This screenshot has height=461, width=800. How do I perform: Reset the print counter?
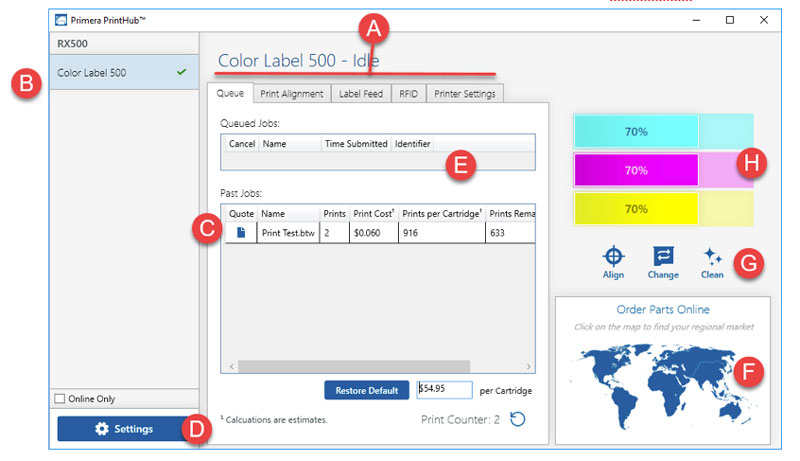pos(517,419)
